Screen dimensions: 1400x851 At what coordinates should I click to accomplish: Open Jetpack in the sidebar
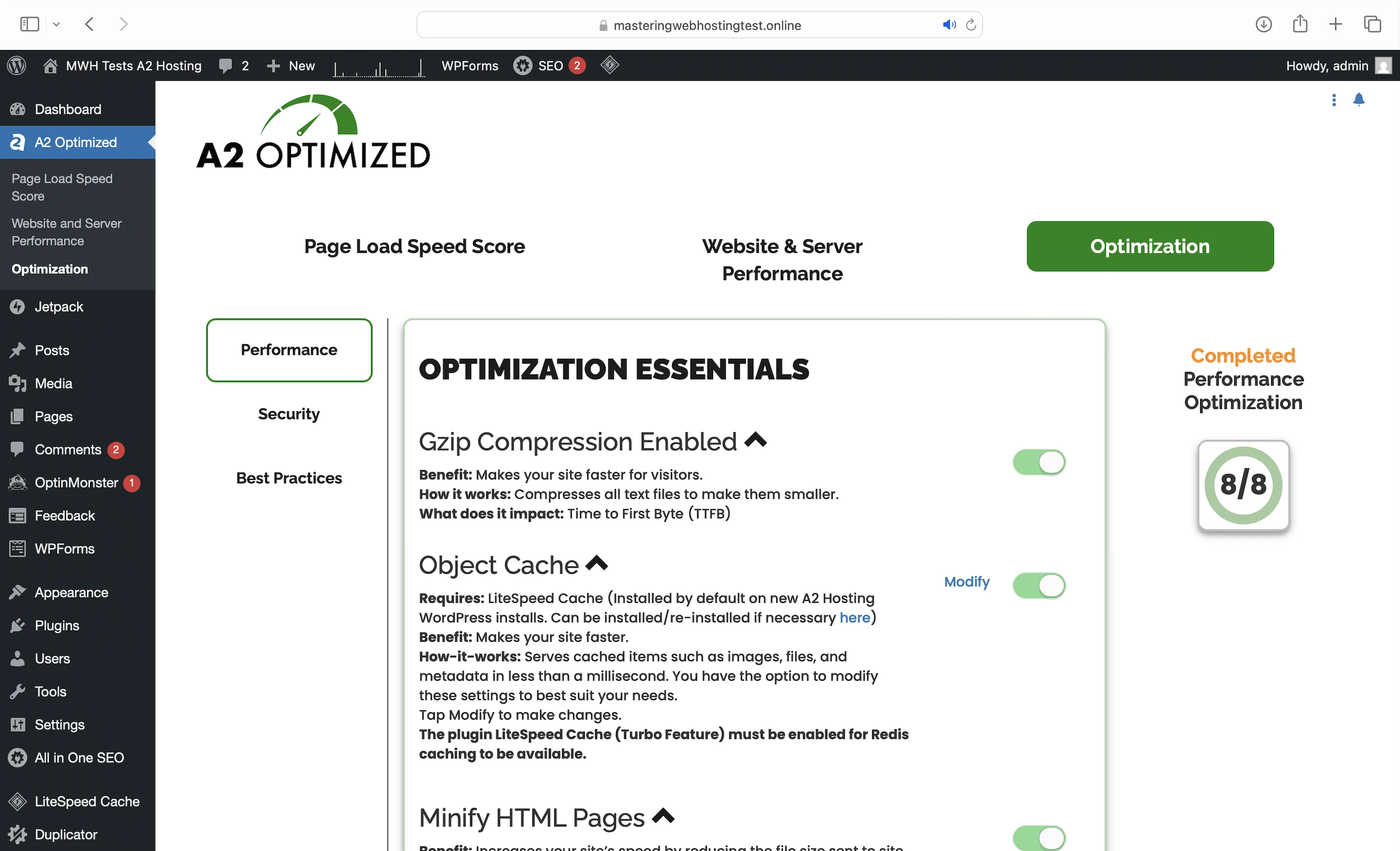tap(58, 307)
